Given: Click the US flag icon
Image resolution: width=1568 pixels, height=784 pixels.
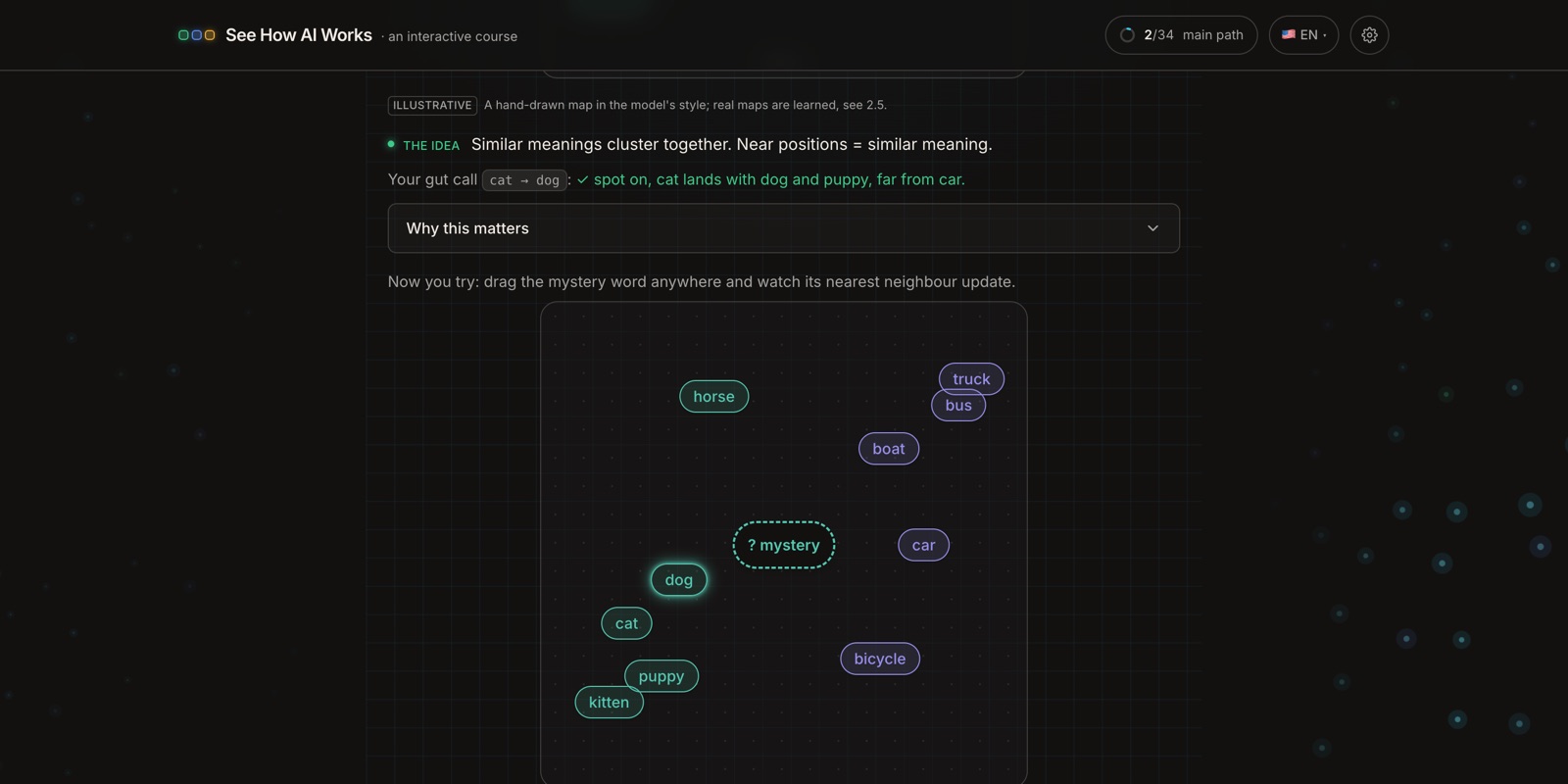Looking at the screenshot, I should click(x=1289, y=35).
